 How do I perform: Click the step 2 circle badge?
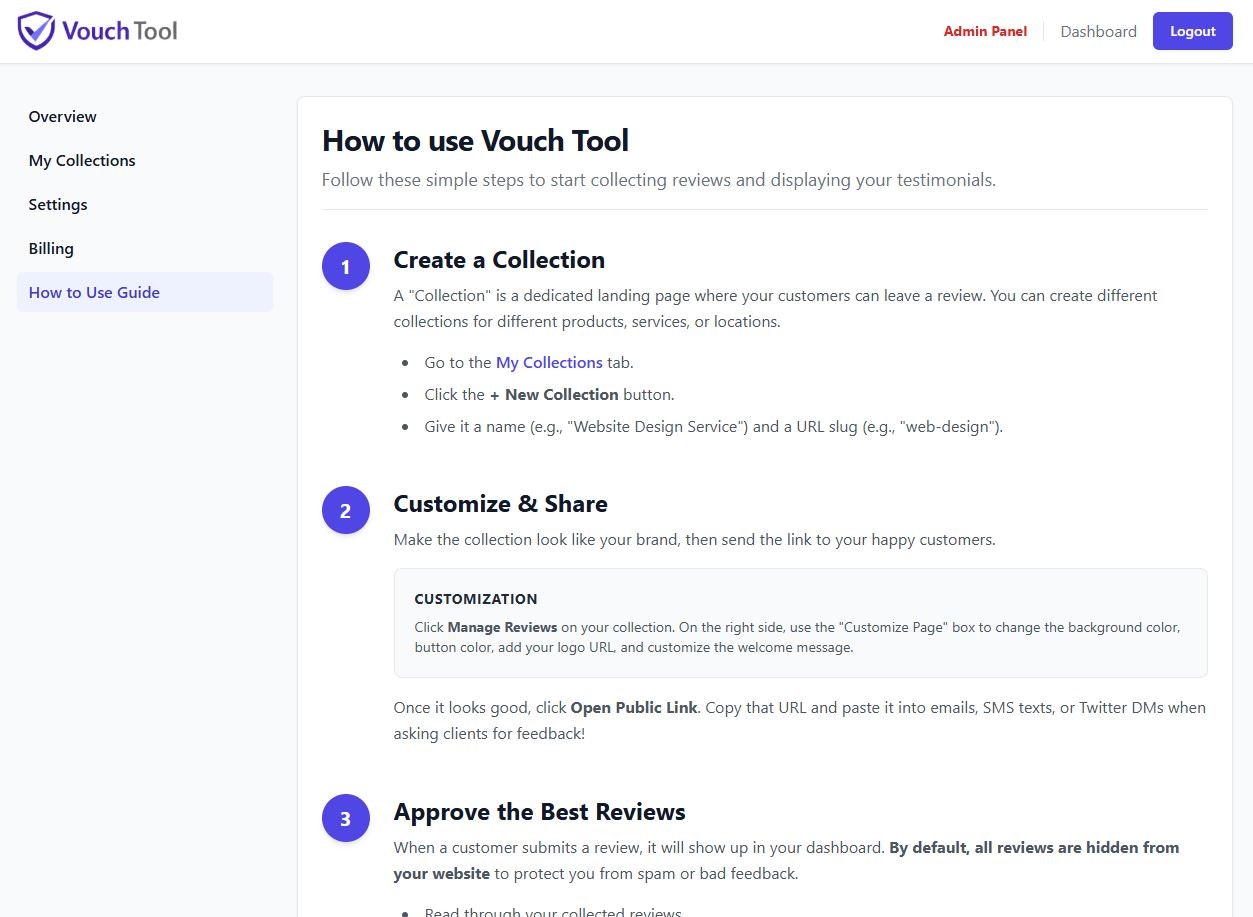coord(345,510)
